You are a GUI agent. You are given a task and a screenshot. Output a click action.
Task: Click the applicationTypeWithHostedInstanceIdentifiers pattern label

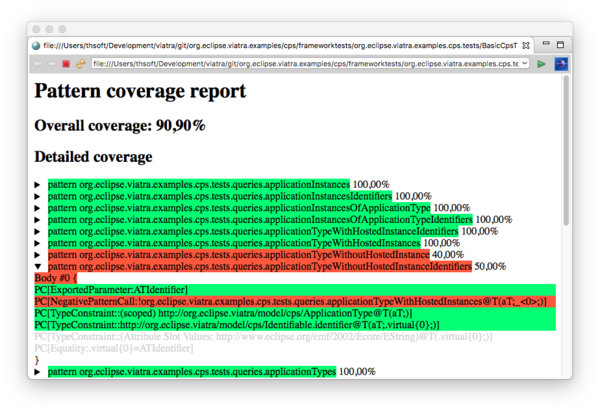click(x=253, y=231)
